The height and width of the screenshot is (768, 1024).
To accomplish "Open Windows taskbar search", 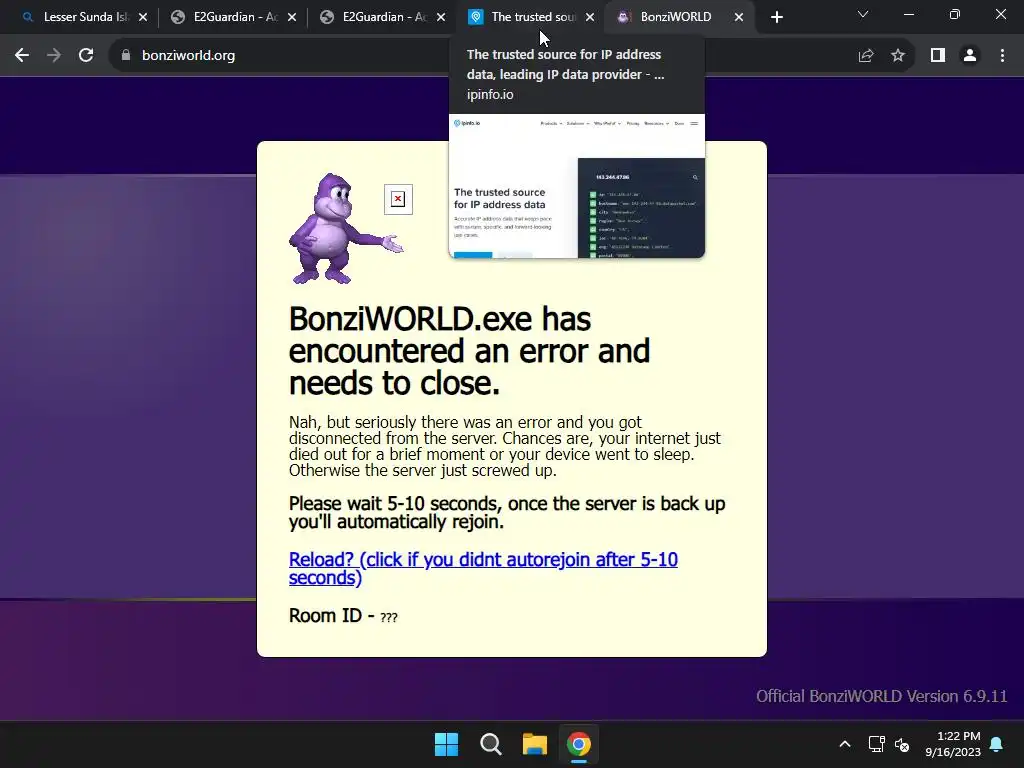I will click(x=490, y=744).
